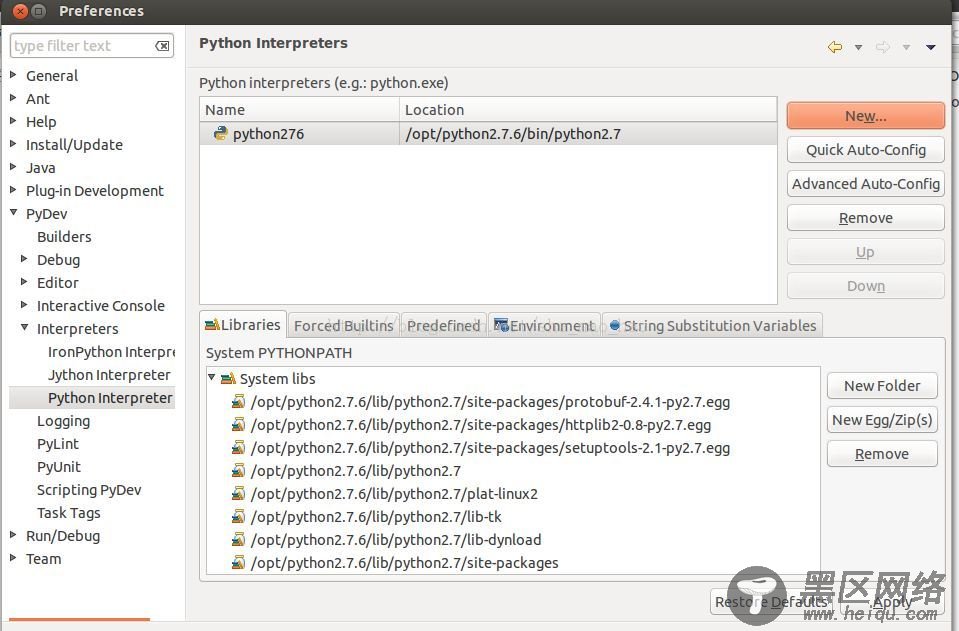
Task: Open the forward history dropdown arrow
Action: 906,48
